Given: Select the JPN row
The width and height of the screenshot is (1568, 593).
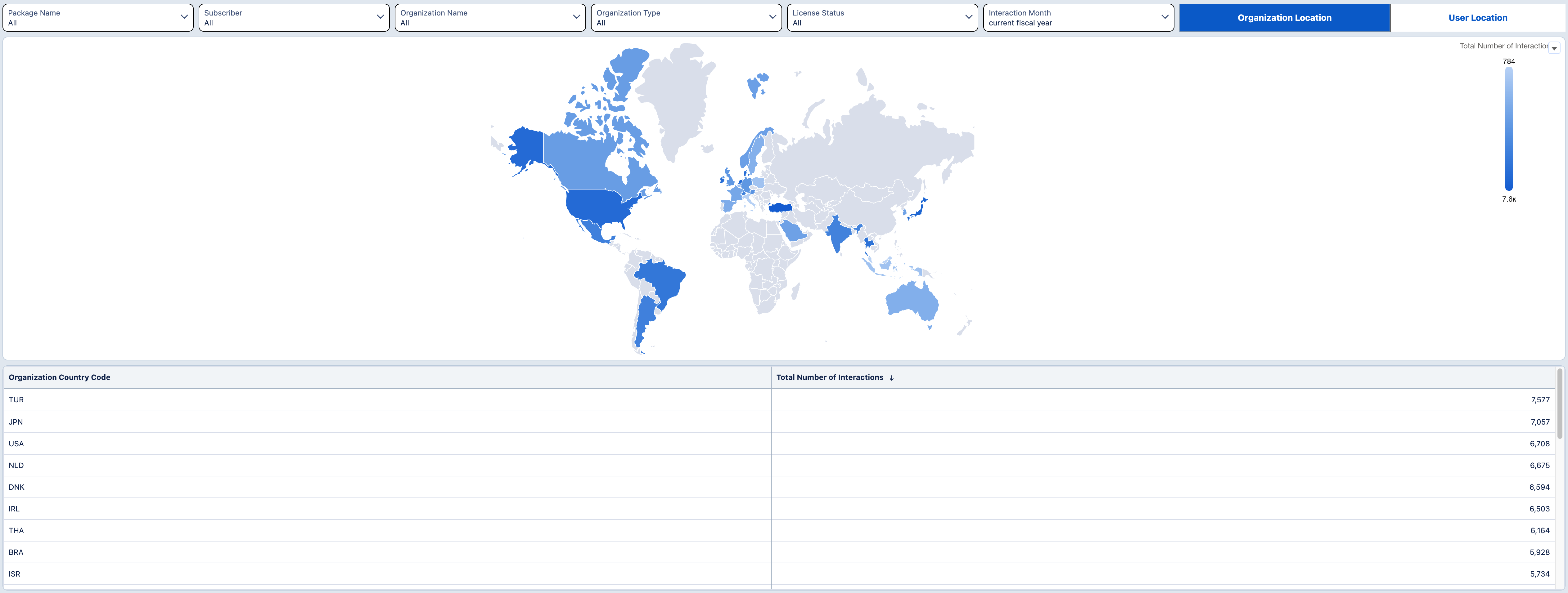Looking at the screenshot, I should click(x=778, y=421).
